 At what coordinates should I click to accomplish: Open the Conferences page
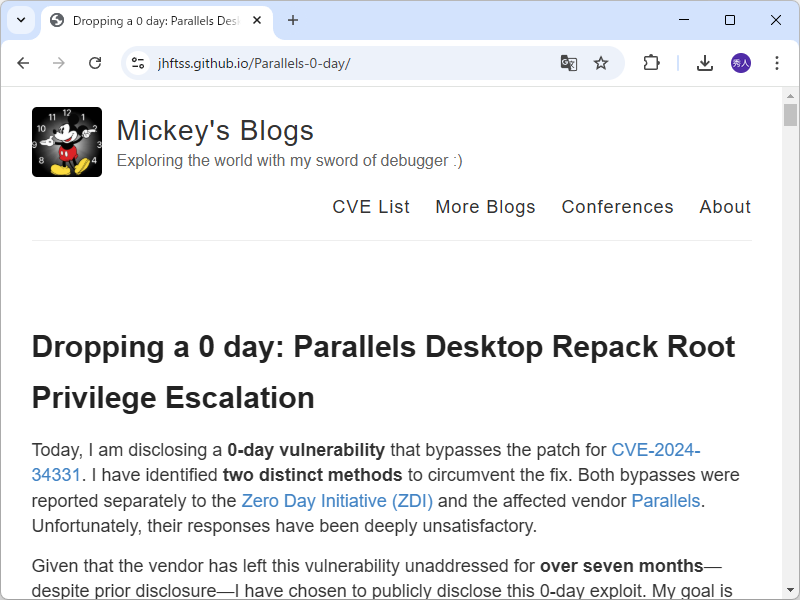tap(617, 207)
